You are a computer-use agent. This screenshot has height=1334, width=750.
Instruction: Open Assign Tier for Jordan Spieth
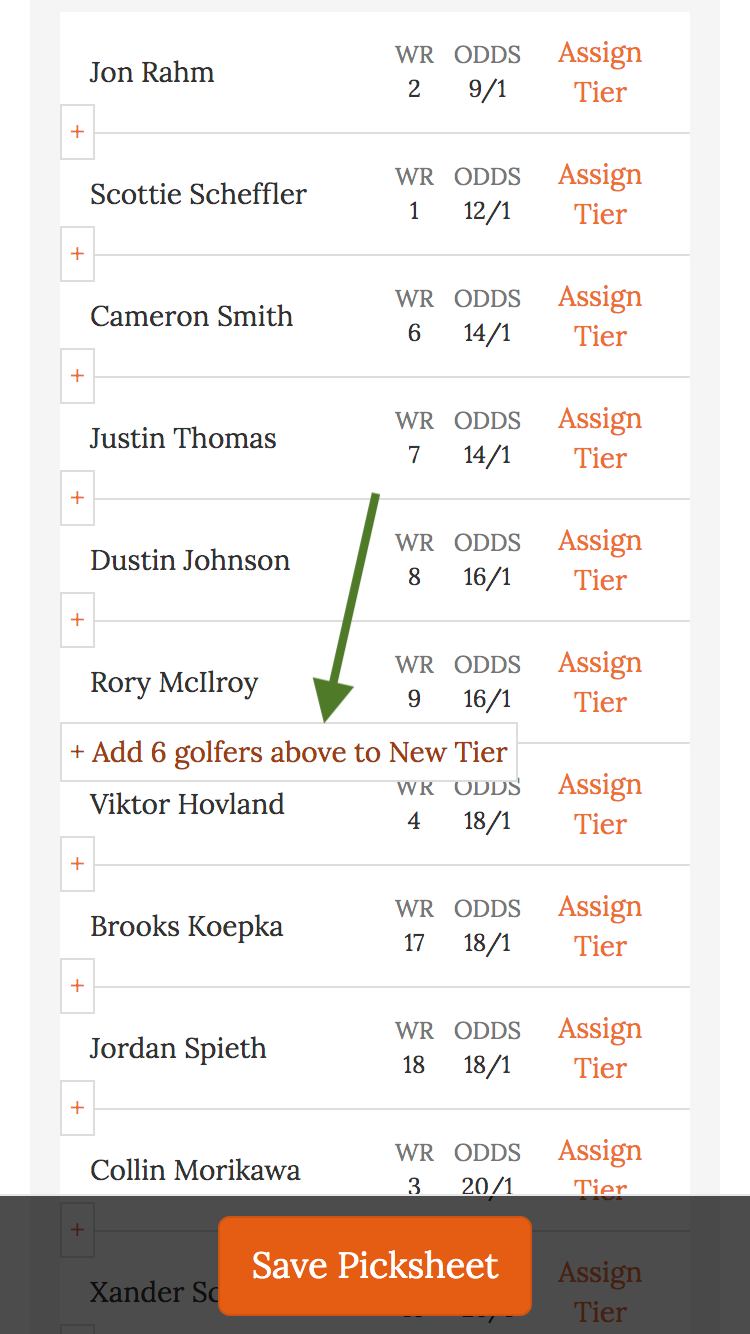(x=600, y=1048)
